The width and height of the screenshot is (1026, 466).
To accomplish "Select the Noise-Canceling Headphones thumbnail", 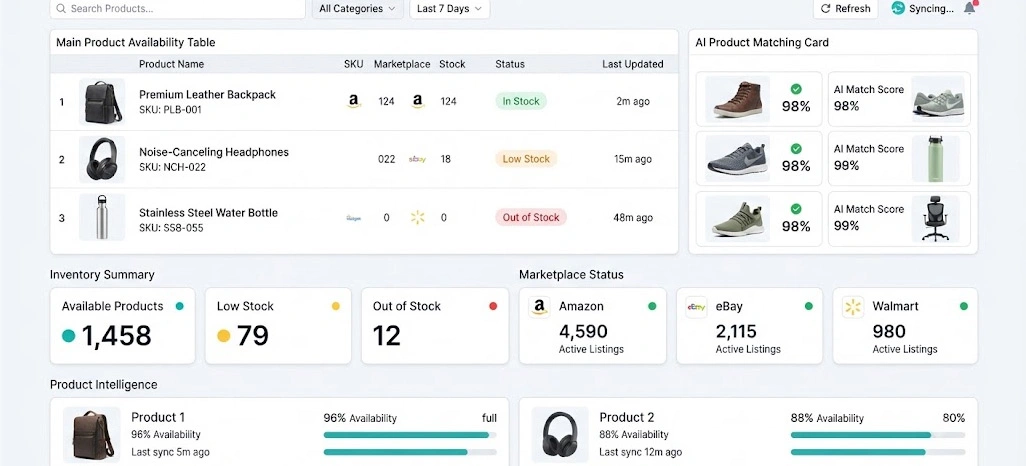I will pos(102,159).
